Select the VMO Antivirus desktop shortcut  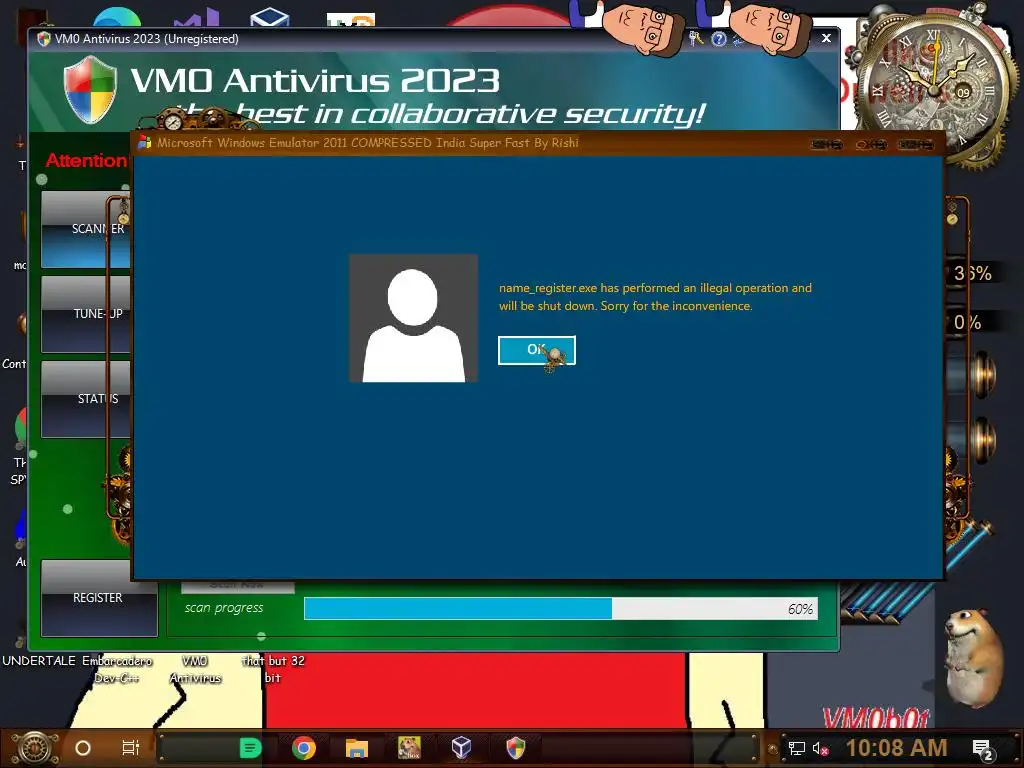pos(195,669)
